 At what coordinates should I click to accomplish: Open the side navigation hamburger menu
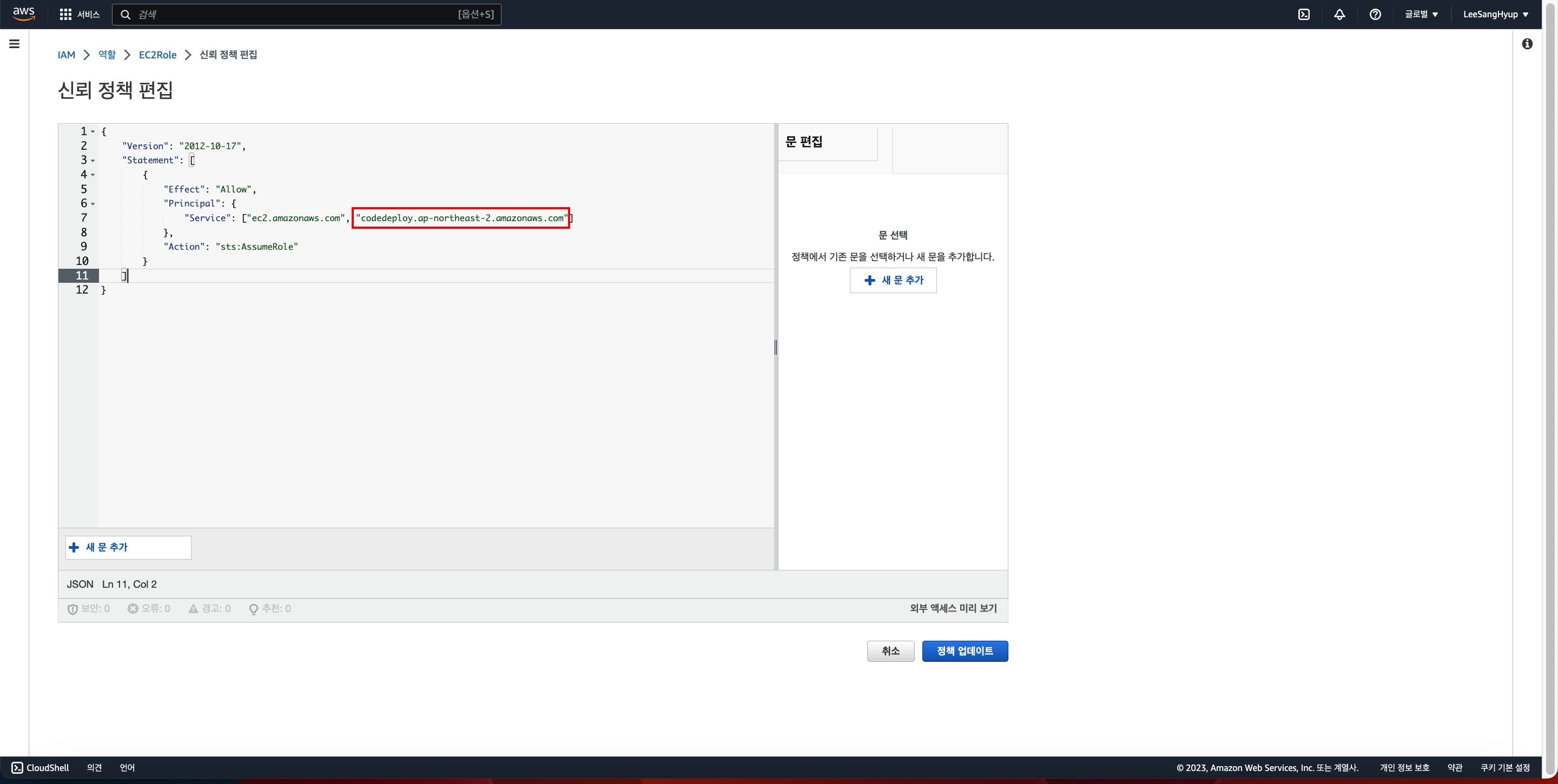click(15, 43)
